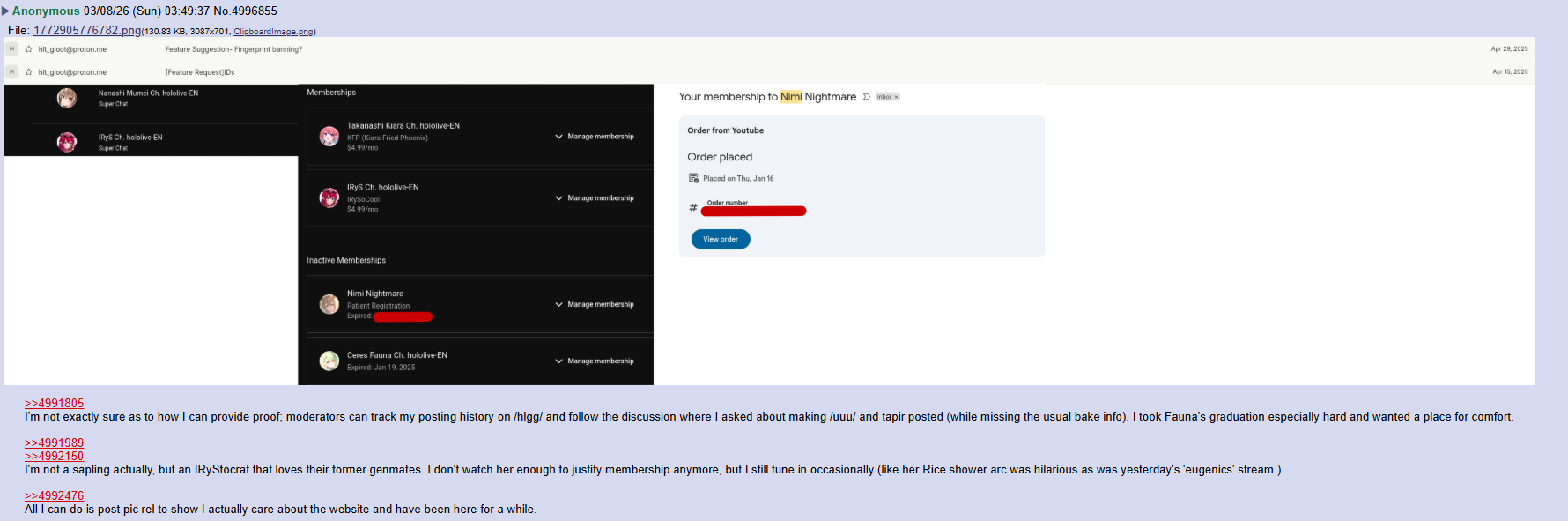Click 'Expired: Jan 19, 2025' under Ceres Fauna
1568x521 pixels.
[381, 368]
